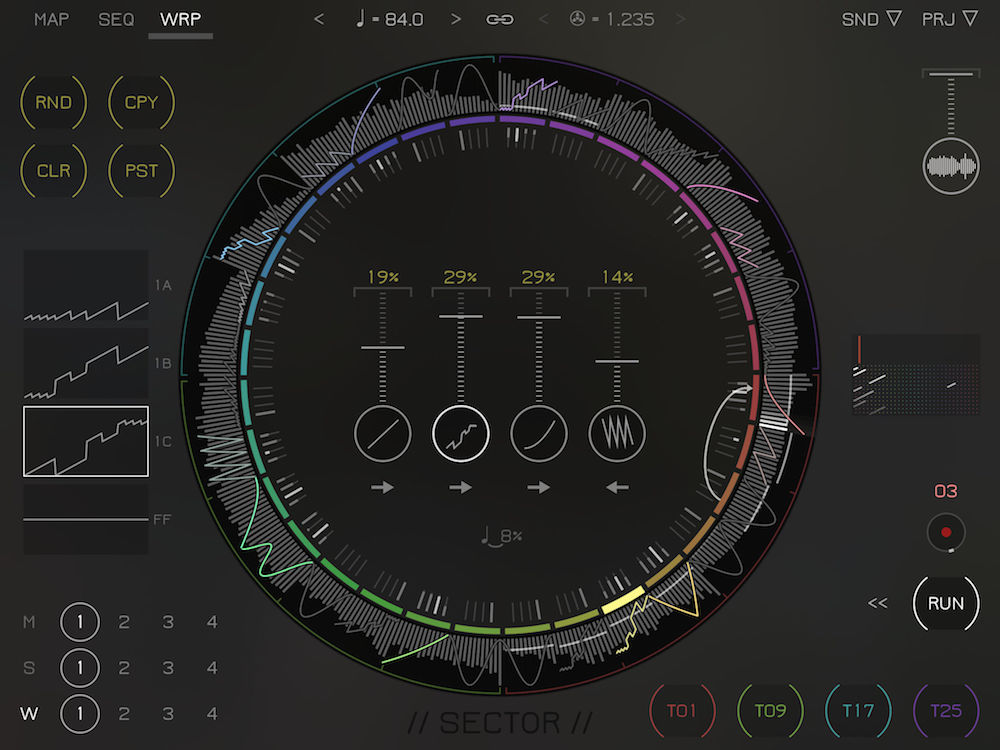Select the T25 track button
Viewport: 1000px width, 750px height.
tap(946, 710)
